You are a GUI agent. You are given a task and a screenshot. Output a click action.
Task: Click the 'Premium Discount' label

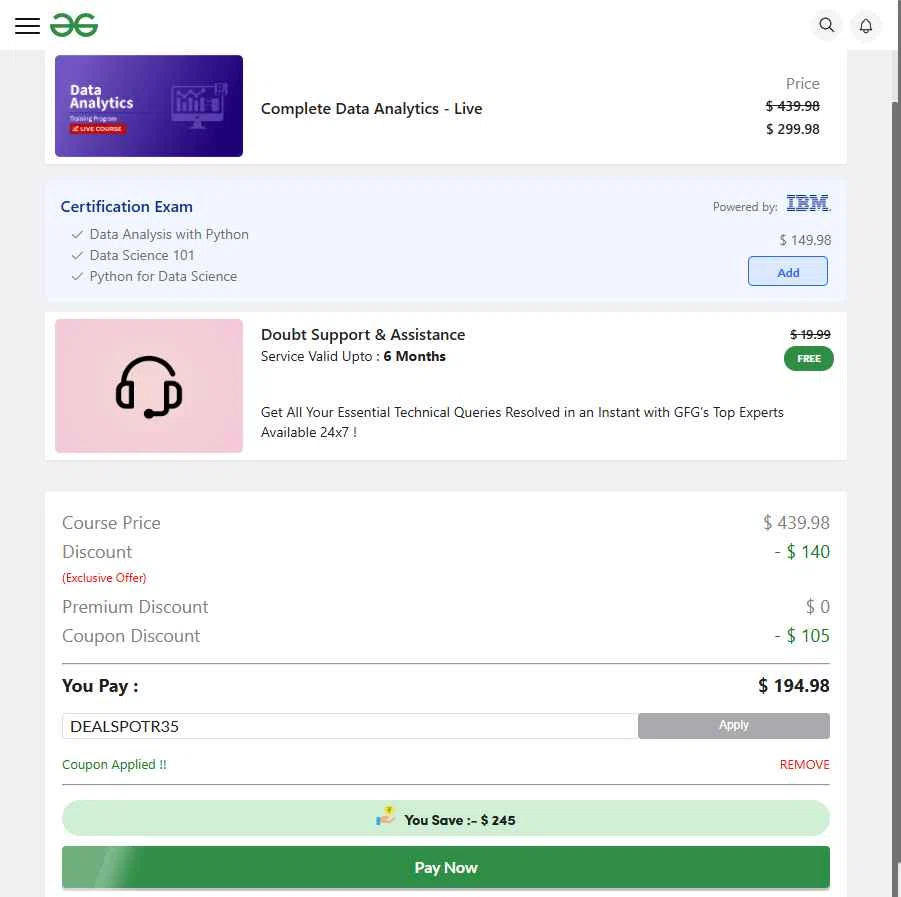(x=135, y=607)
